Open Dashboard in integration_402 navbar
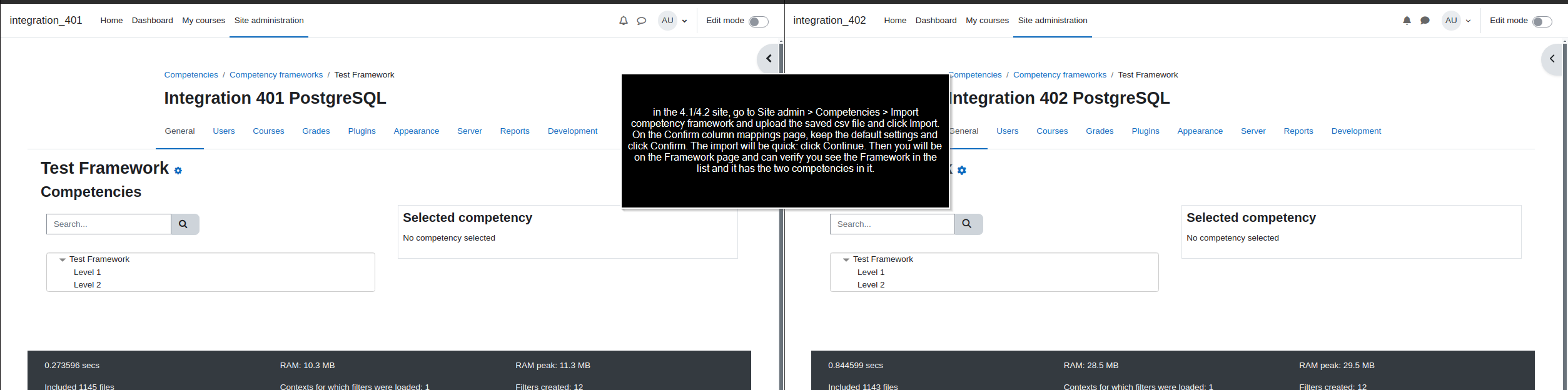The width and height of the screenshot is (1568, 390). point(936,21)
